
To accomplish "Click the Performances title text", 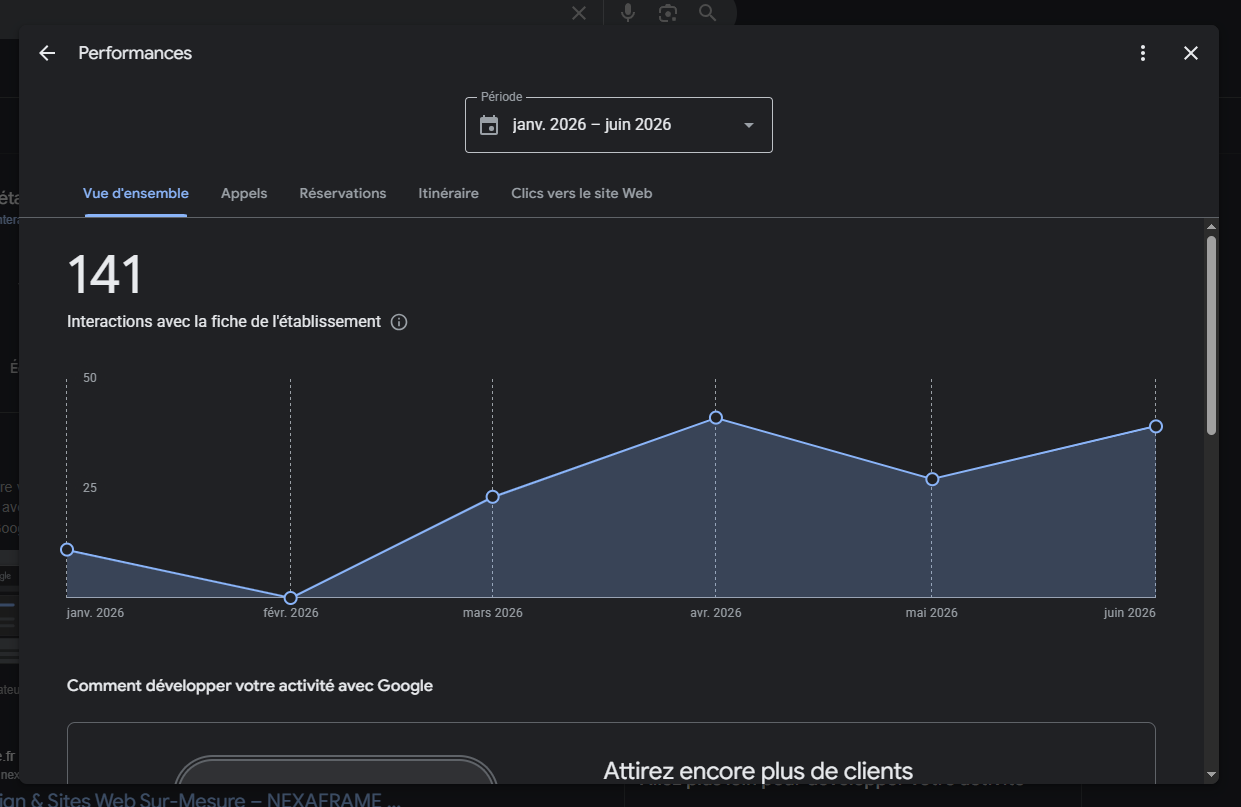I will (x=135, y=53).
